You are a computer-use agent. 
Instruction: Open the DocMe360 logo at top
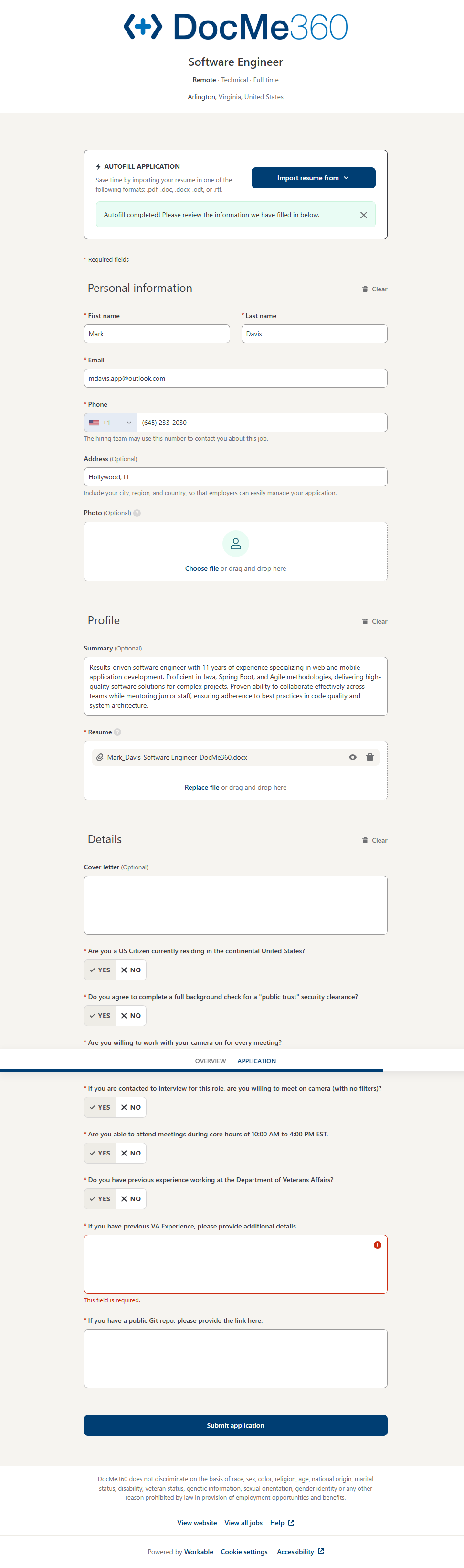tap(236, 27)
